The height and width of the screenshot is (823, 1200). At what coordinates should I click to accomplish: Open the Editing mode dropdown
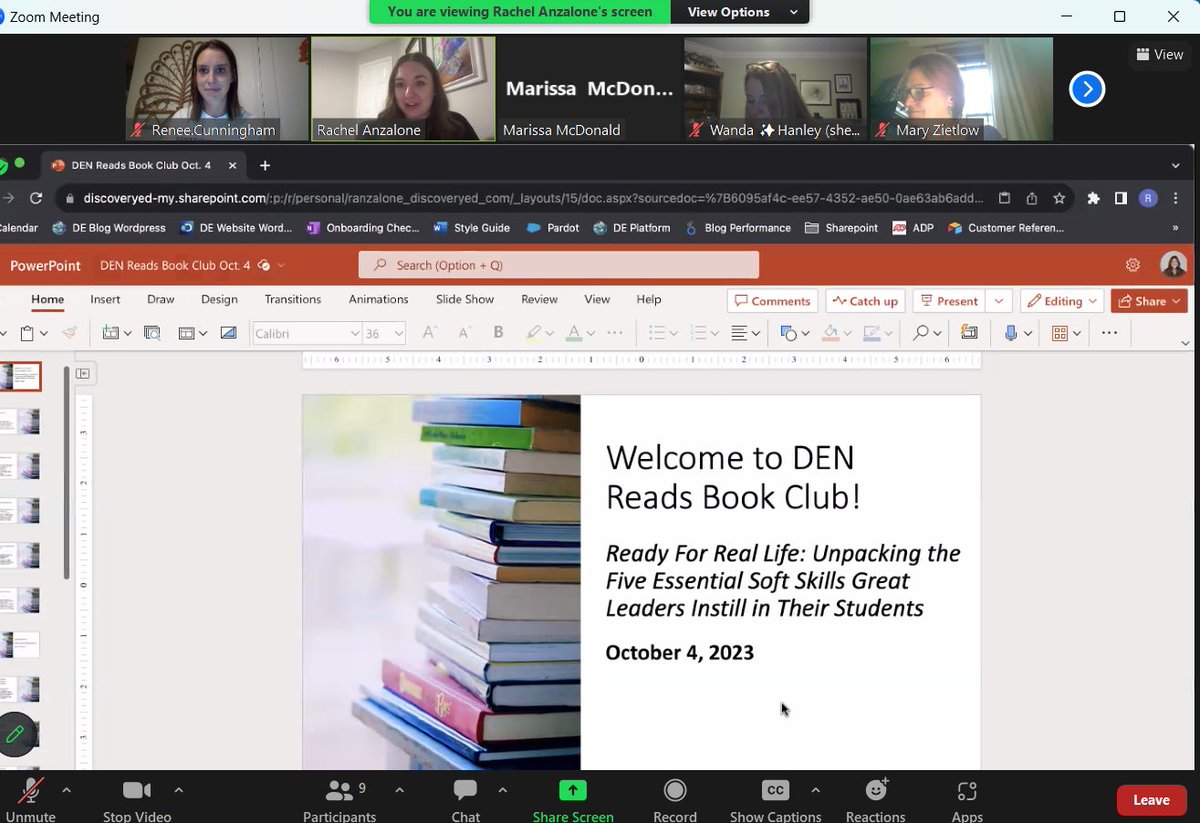[1062, 301]
